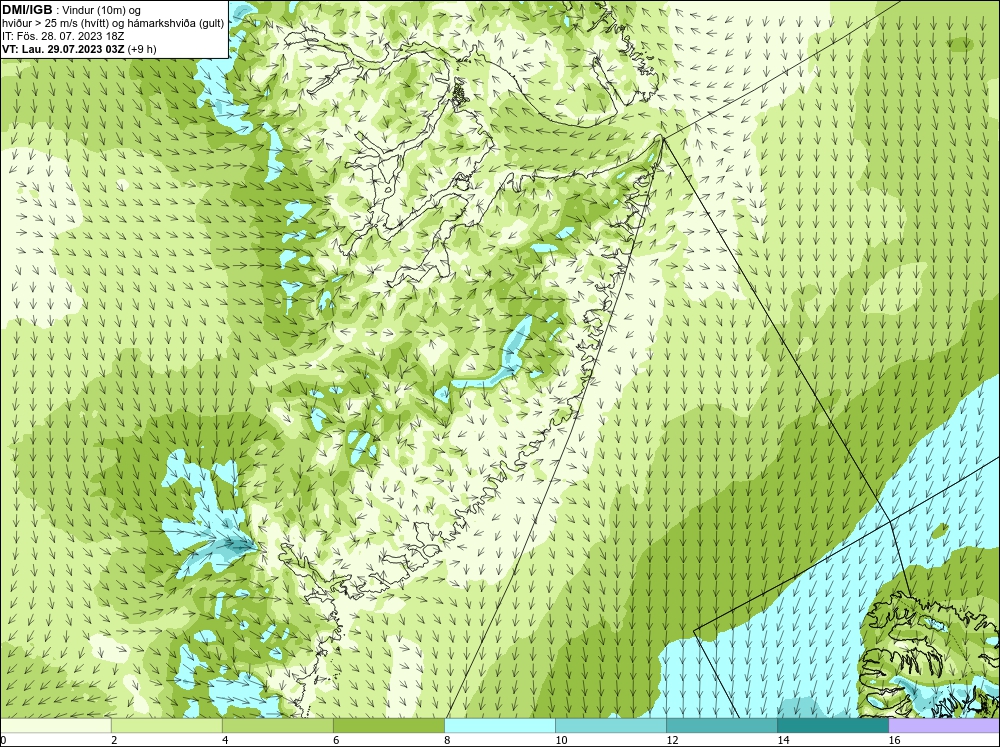Click the 'VT: Lau. 29.07.2023 03Z' line

tap(64, 49)
